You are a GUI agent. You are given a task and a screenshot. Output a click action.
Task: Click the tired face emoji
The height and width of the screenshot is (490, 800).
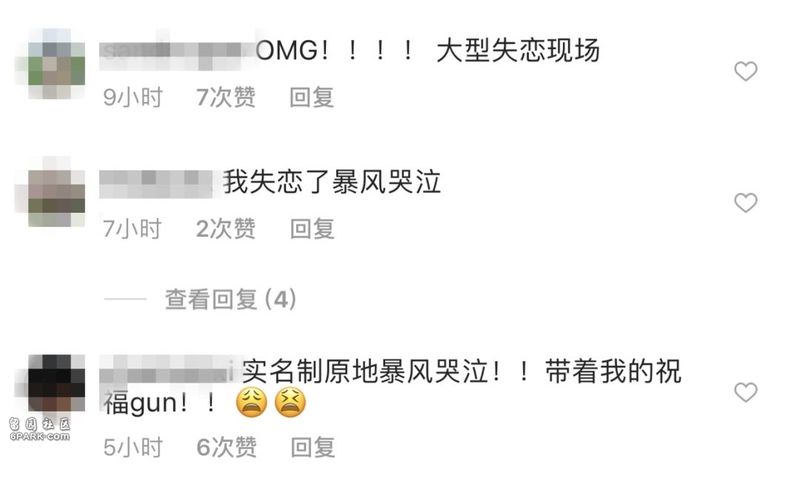[x=290, y=403]
